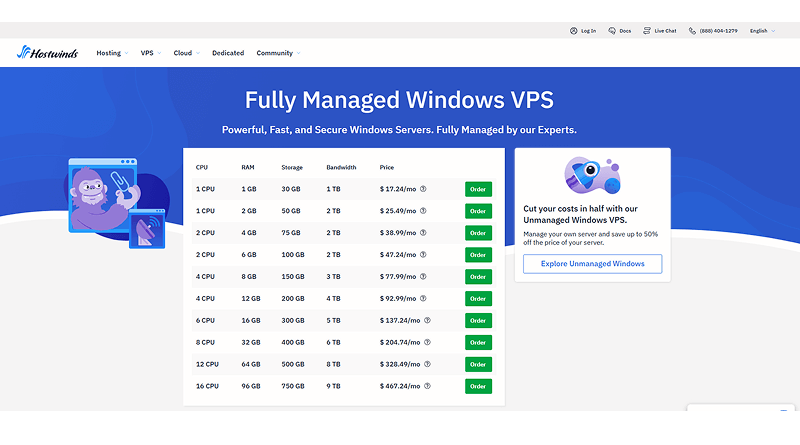Click the info icon beside $17.24/mo
800x445 pixels.
(423, 189)
